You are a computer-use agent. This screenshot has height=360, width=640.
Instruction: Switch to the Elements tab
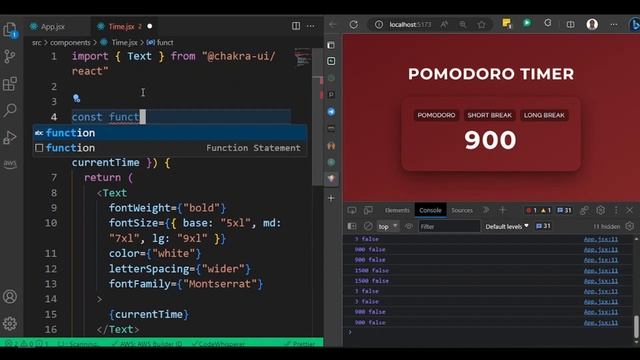coord(397,210)
